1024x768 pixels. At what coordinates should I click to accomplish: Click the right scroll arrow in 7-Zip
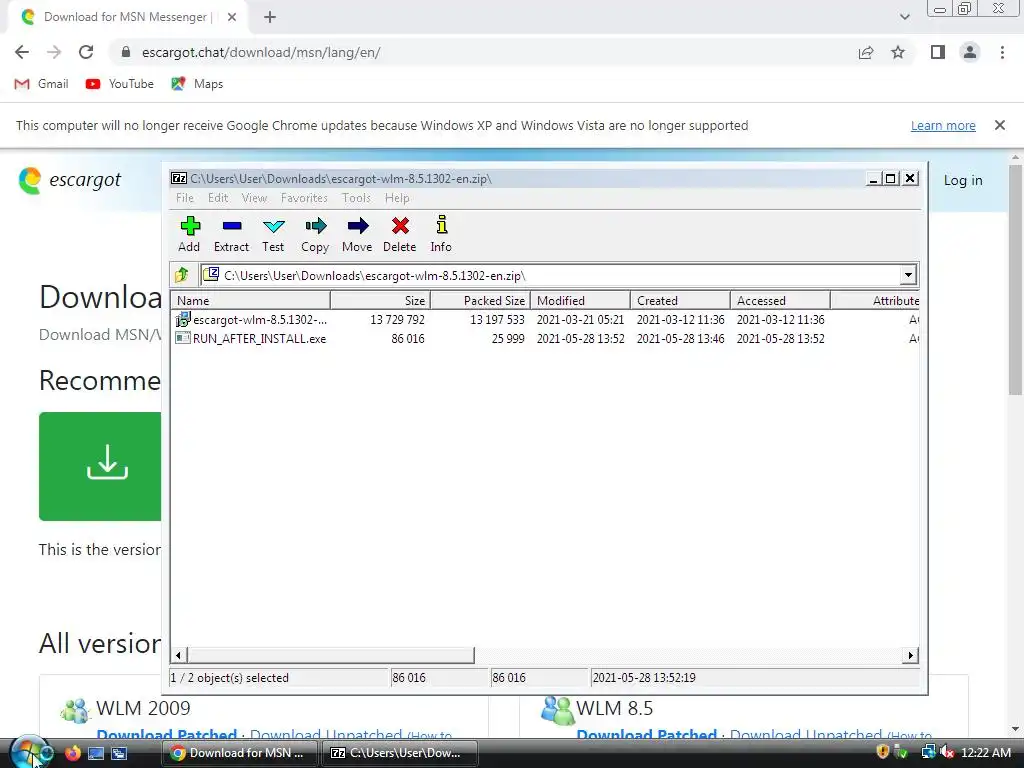tap(910, 655)
